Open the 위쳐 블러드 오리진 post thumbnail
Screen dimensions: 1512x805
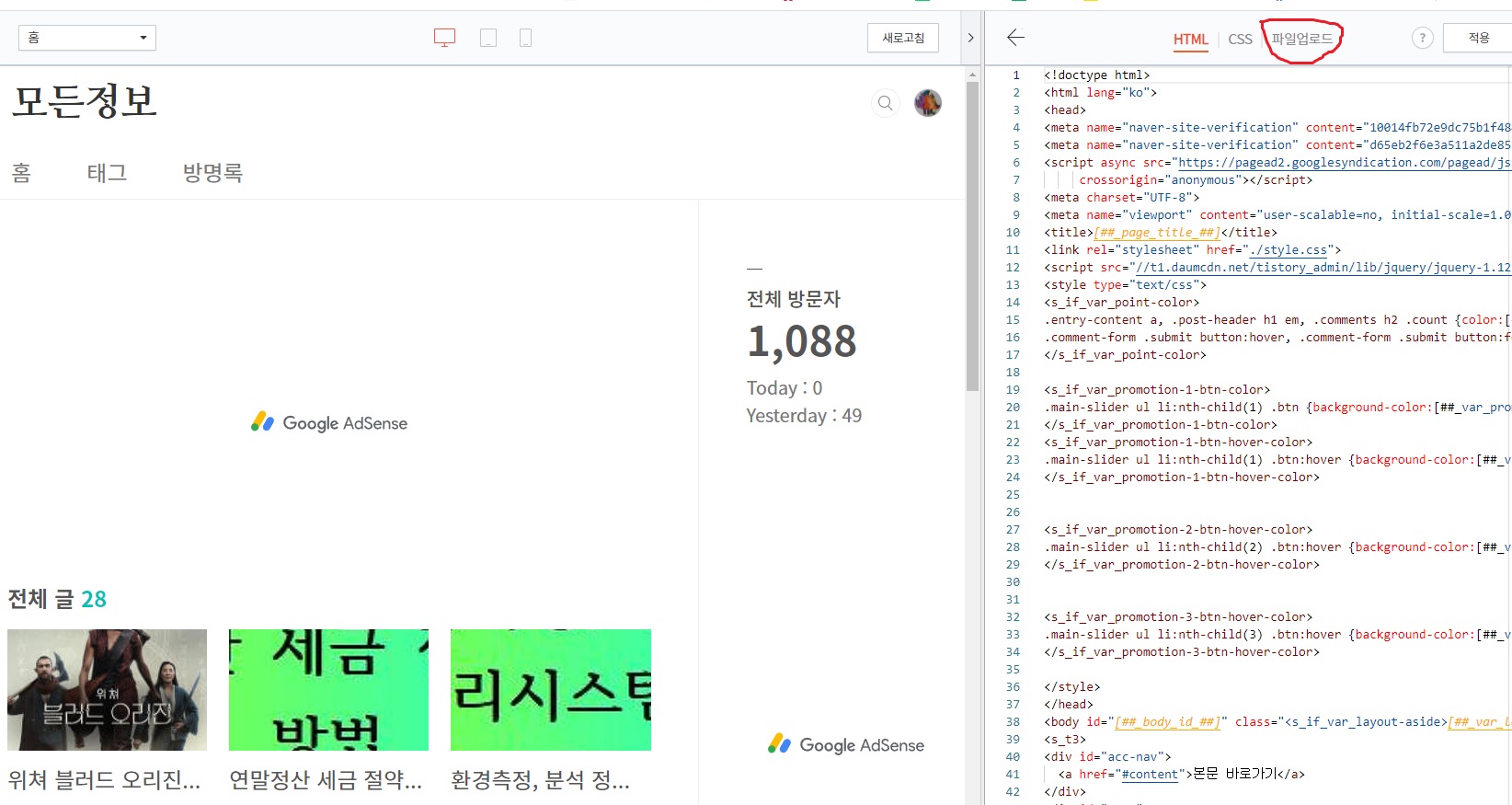107,690
